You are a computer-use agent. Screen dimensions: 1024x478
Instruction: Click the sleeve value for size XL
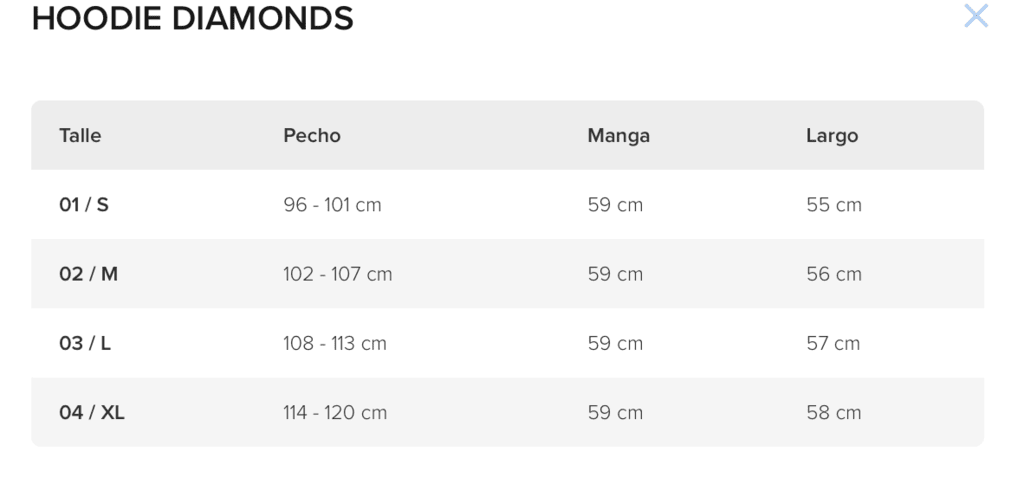615,412
